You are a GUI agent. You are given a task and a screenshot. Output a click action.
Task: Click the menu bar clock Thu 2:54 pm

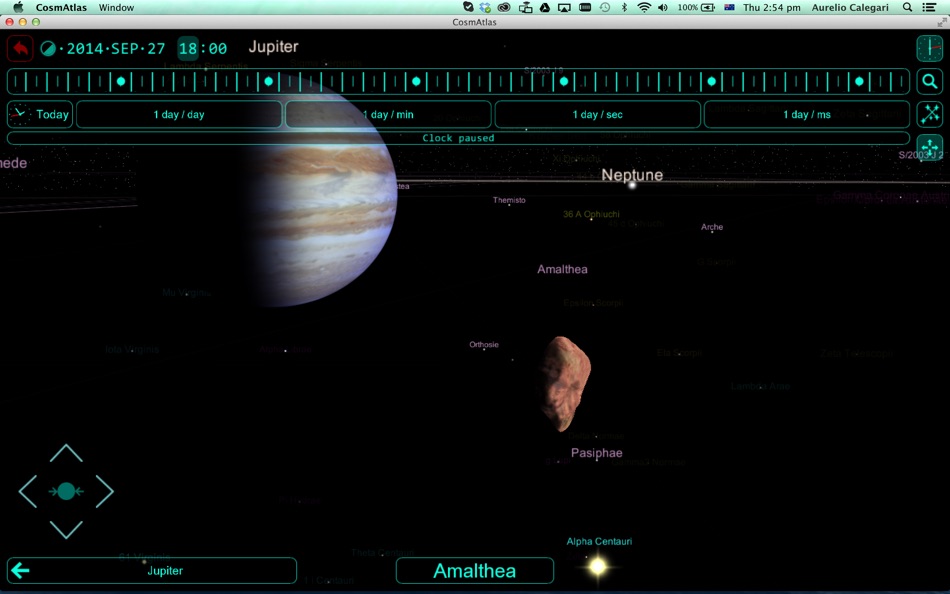(771, 7)
